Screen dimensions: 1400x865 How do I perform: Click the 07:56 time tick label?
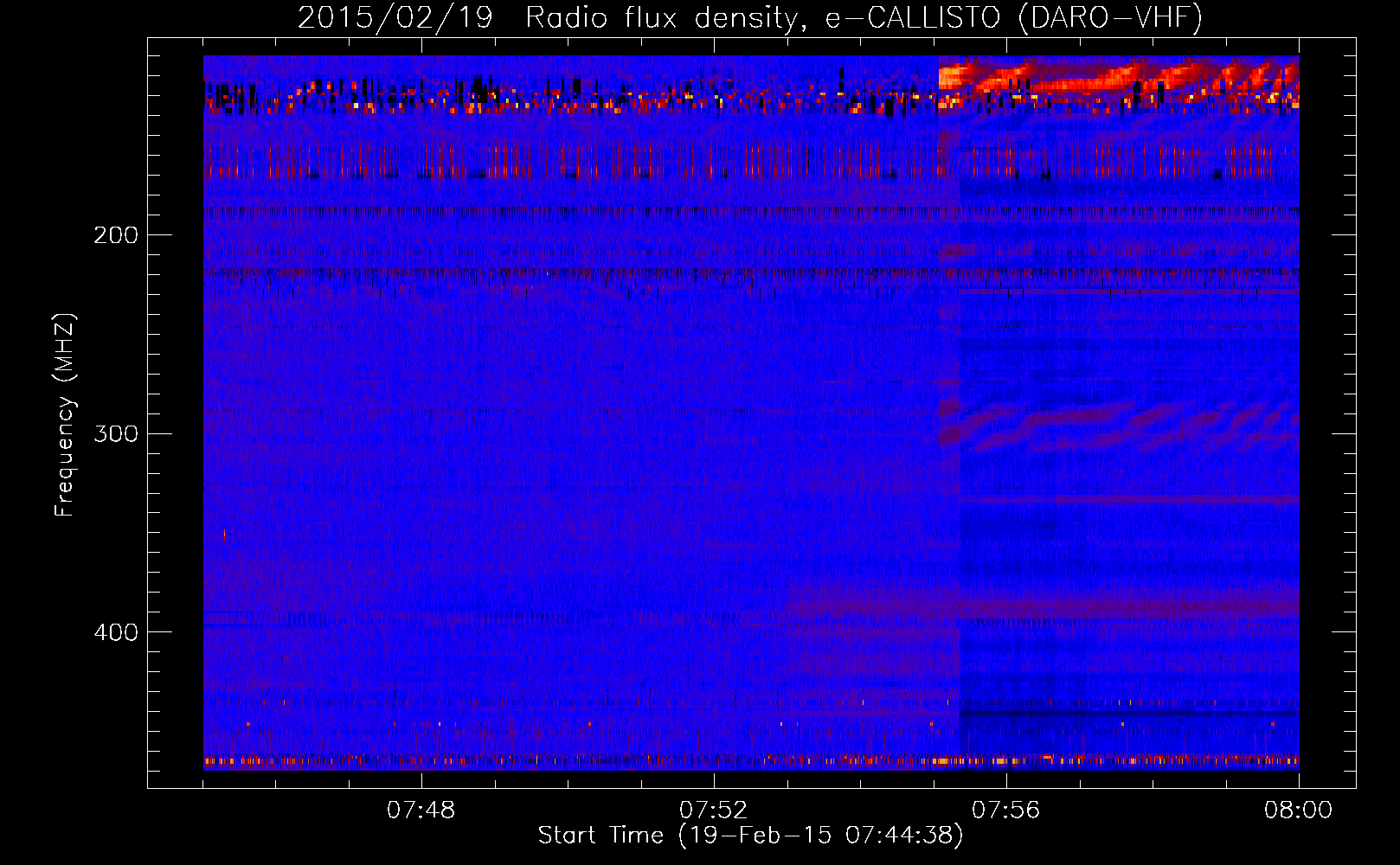(x=1006, y=811)
